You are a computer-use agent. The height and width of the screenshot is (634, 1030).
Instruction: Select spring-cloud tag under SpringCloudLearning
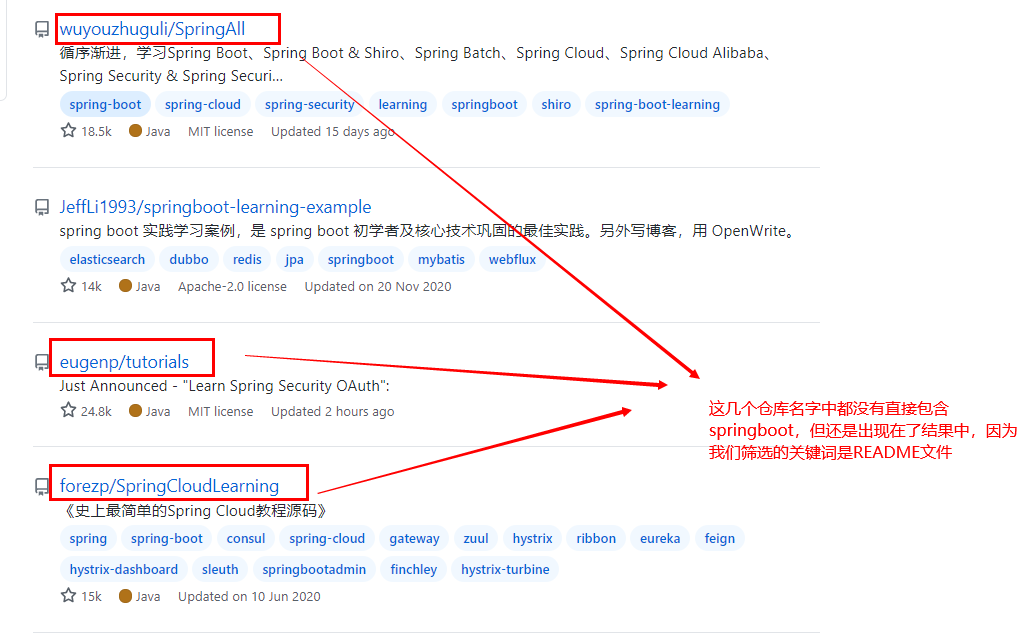(x=327, y=539)
